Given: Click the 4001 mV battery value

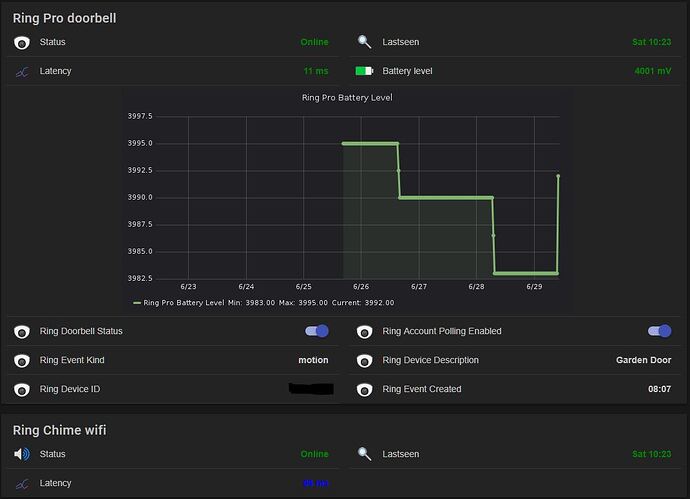Looking at the screenshot, I should click(653, 72).
